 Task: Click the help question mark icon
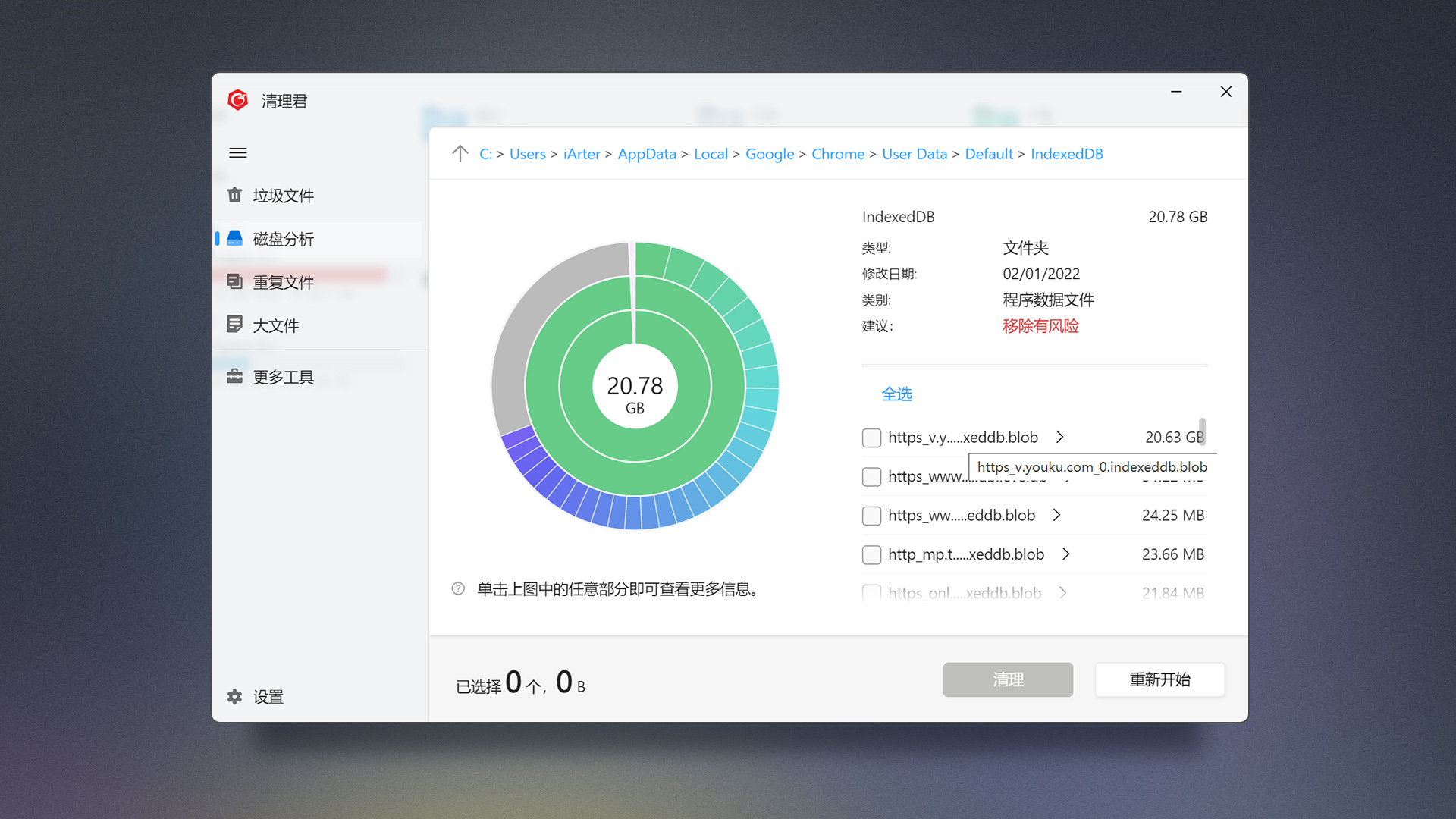[458, 589]
